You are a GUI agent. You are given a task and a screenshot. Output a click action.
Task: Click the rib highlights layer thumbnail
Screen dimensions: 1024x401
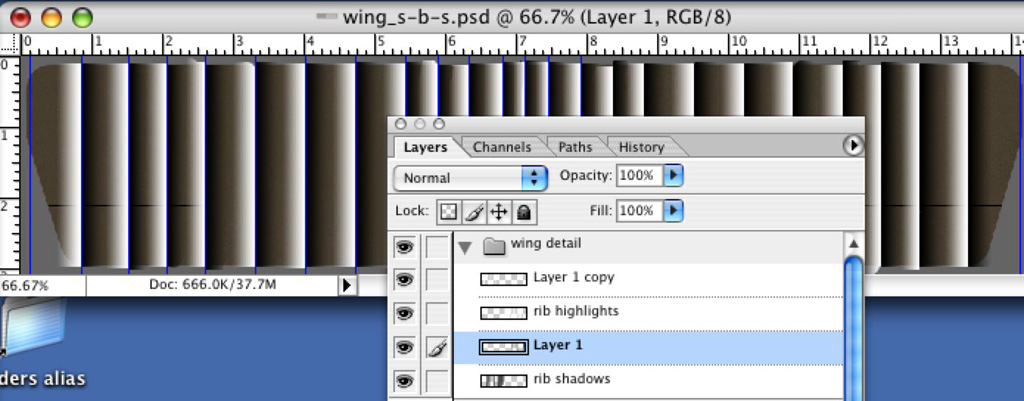point(504,313)
